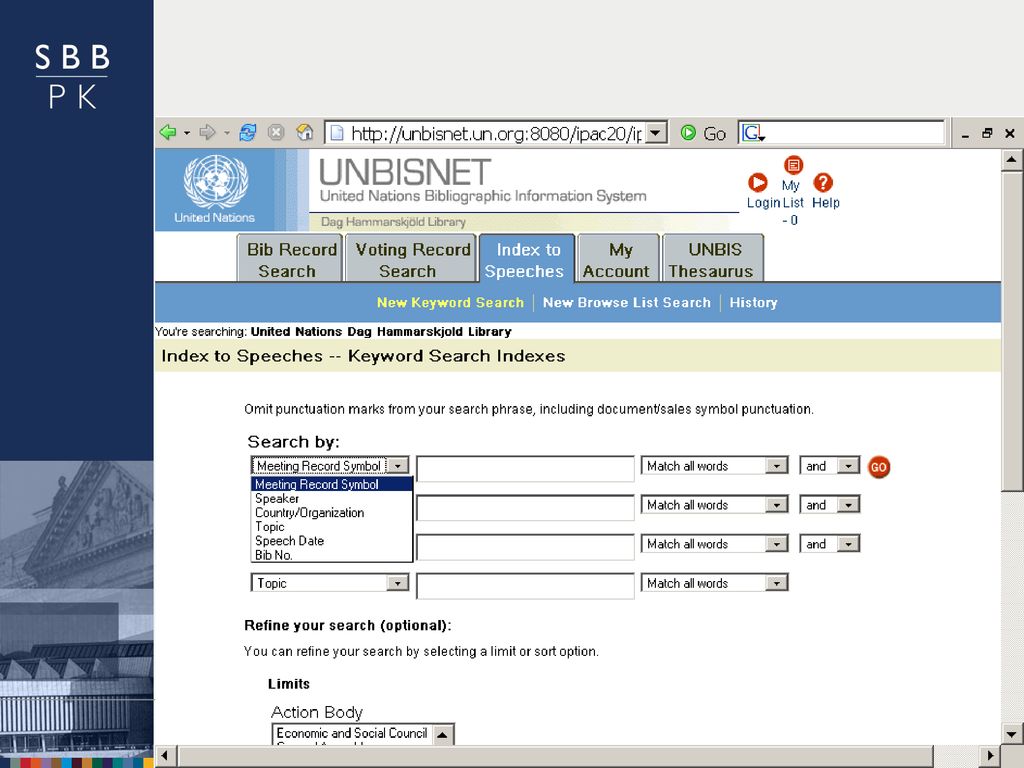
Task: Click the vertical scrollbar up arrow
Action: (x=1012, y=159)
